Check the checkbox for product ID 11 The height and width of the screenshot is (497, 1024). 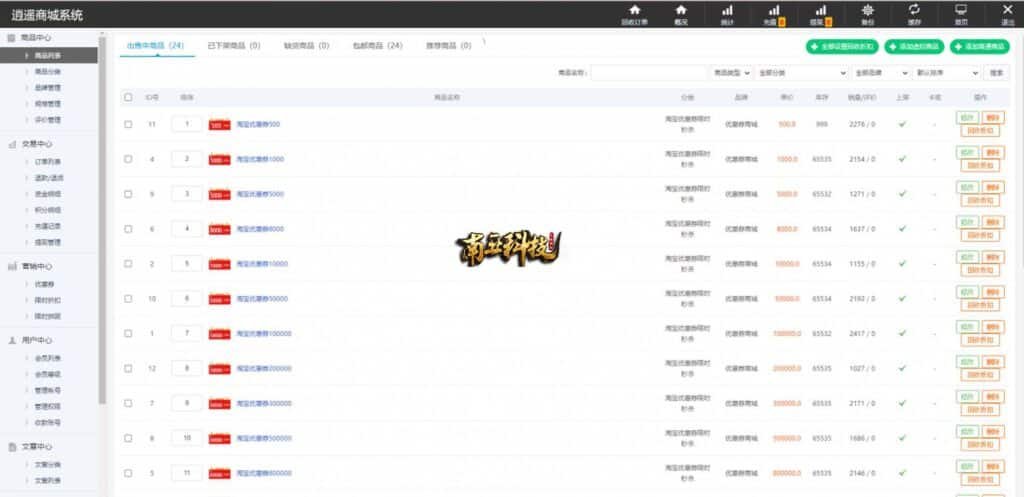point(127,124)
